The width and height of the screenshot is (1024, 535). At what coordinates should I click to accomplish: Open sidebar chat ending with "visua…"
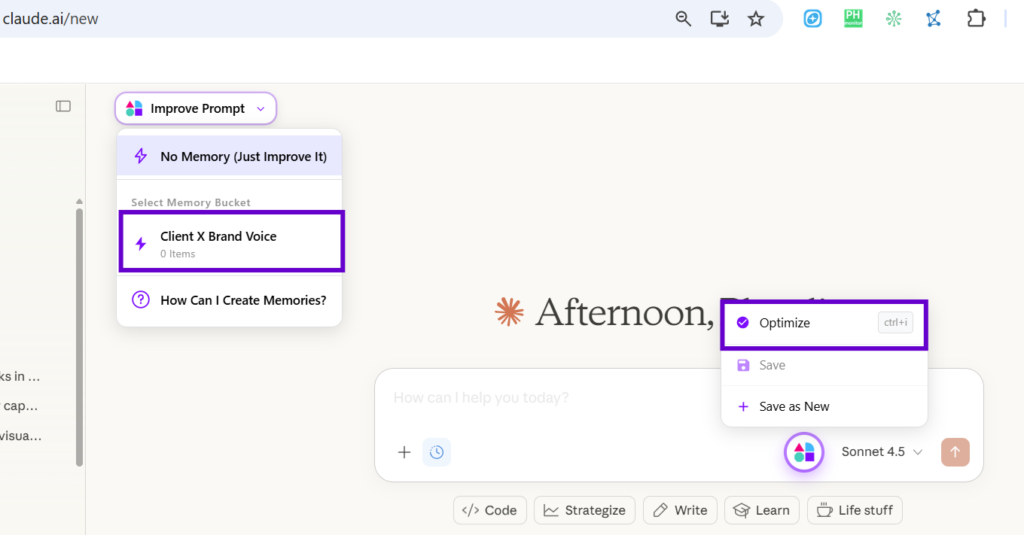pos(21,435)
